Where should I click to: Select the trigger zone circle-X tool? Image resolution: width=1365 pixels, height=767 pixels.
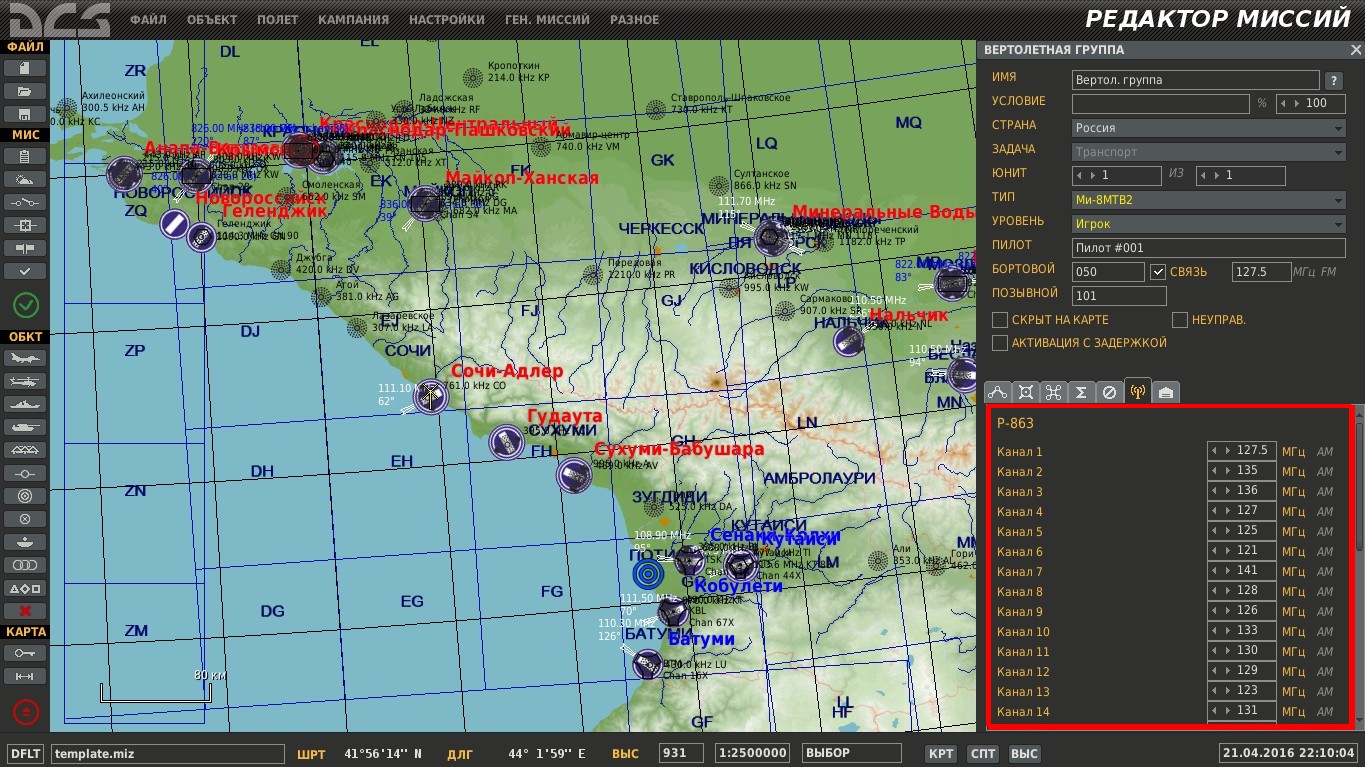[x=25, y=519]
